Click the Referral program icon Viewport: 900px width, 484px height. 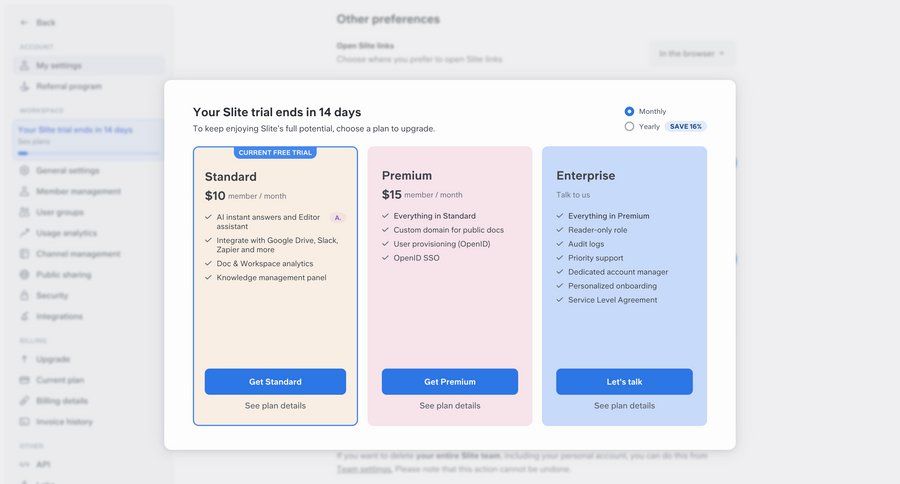[x=24, y=86]
